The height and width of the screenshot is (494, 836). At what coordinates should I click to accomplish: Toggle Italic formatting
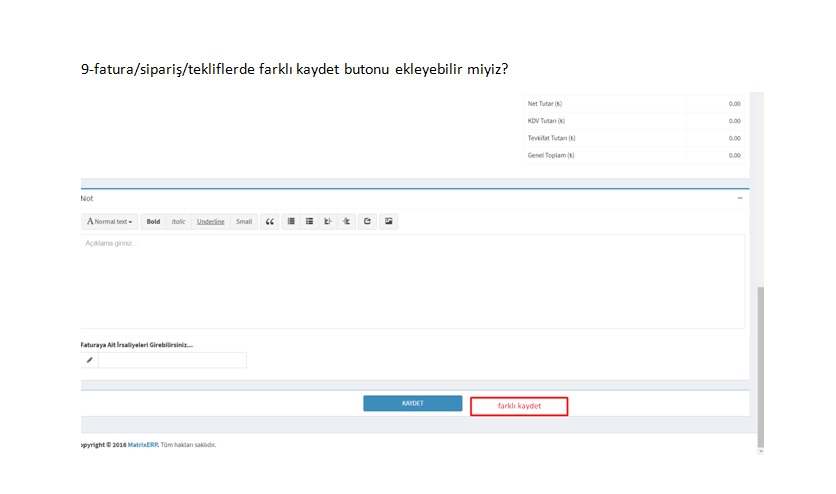[178, 221]
